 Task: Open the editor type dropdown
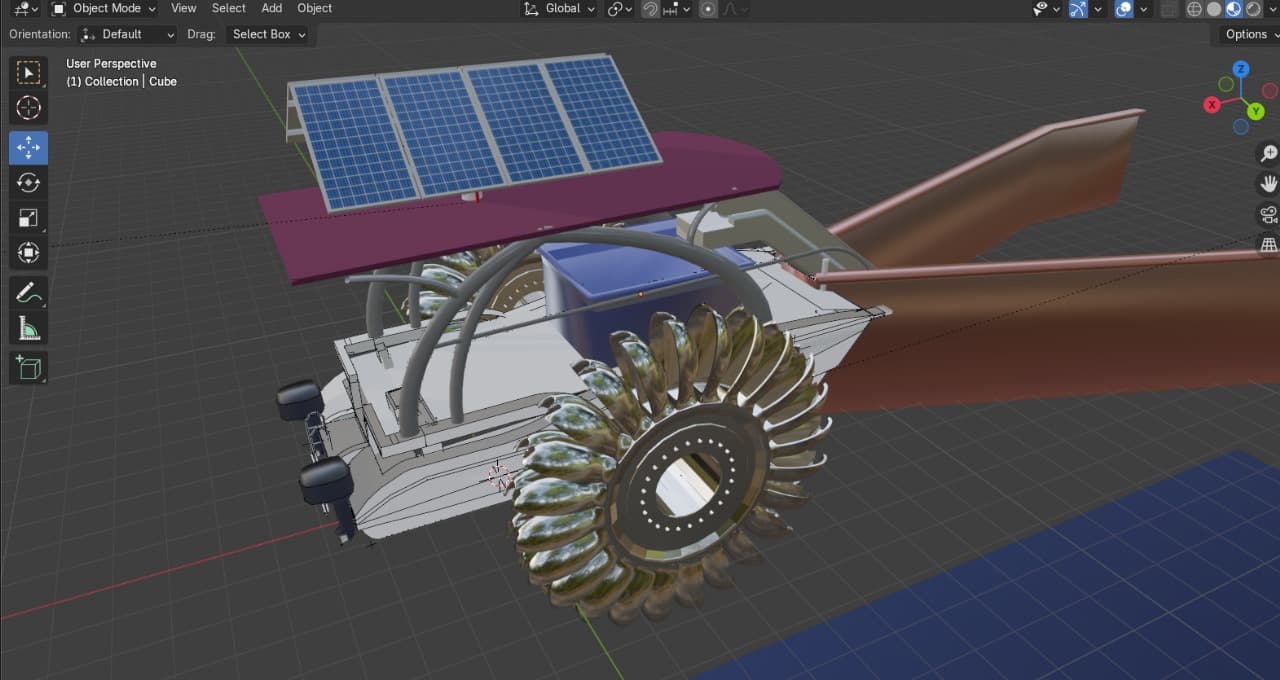tap(26, 9)
